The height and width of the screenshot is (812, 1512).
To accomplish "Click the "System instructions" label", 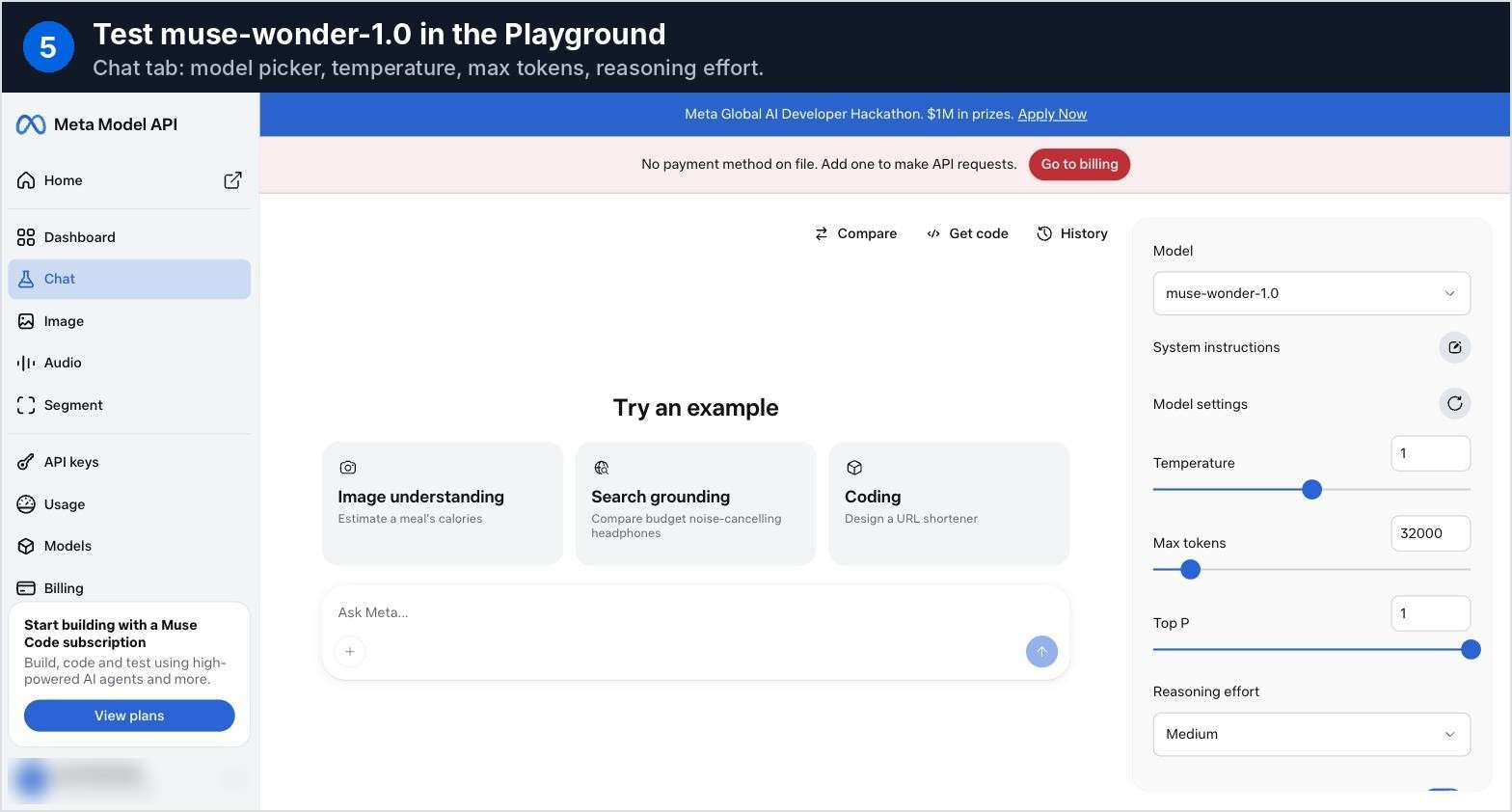I will point(1216,347).
